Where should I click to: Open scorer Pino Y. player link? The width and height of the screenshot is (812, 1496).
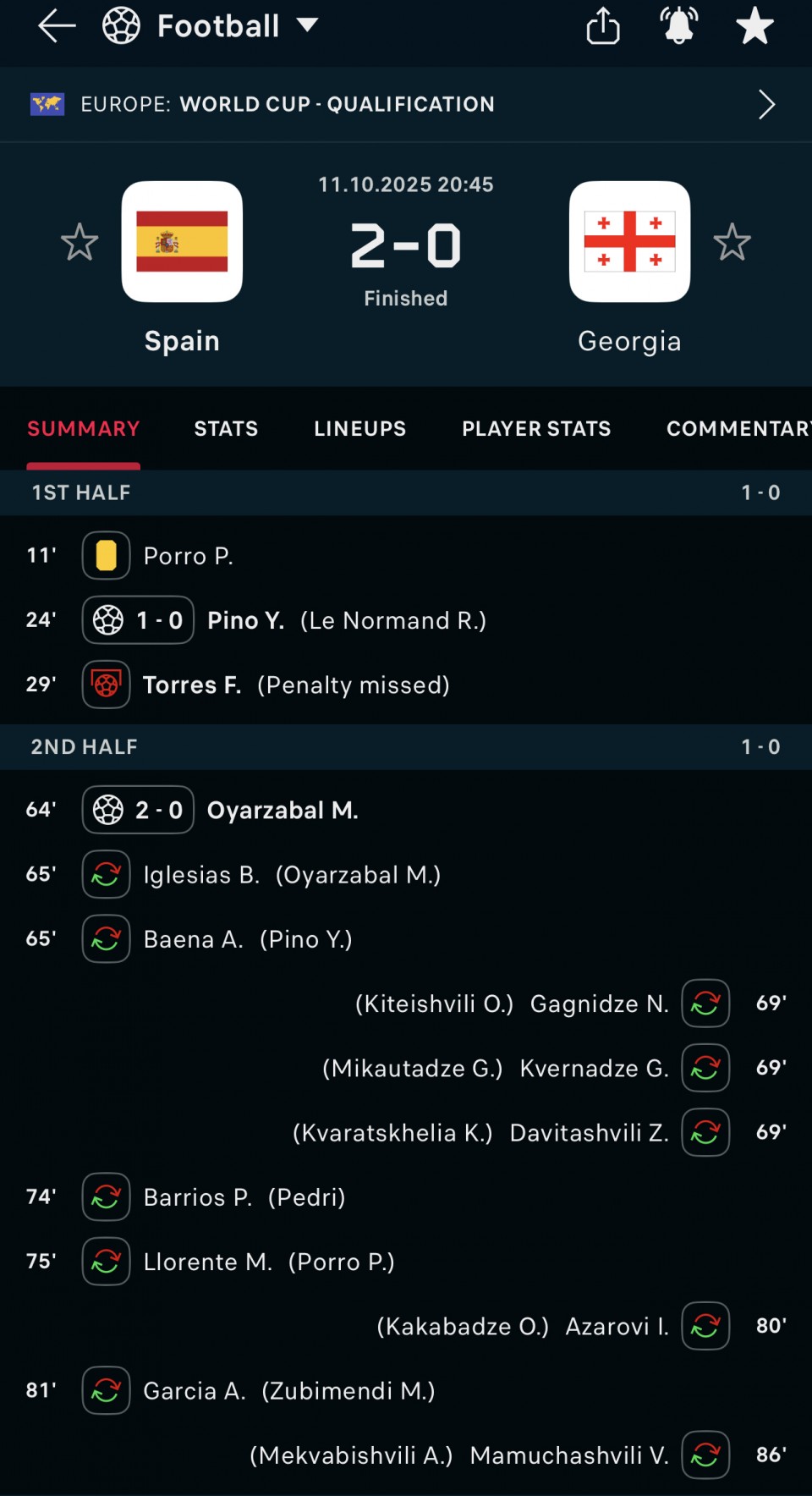245,620
